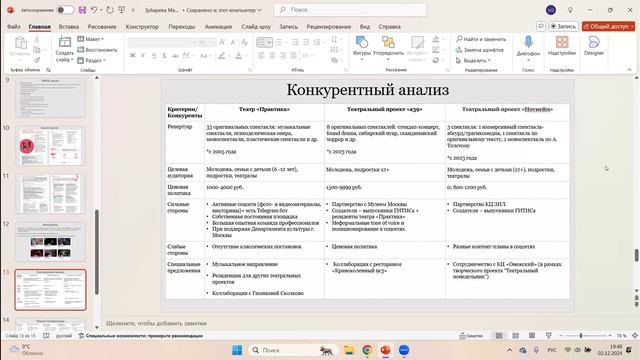Open the Designer pane

593,46
